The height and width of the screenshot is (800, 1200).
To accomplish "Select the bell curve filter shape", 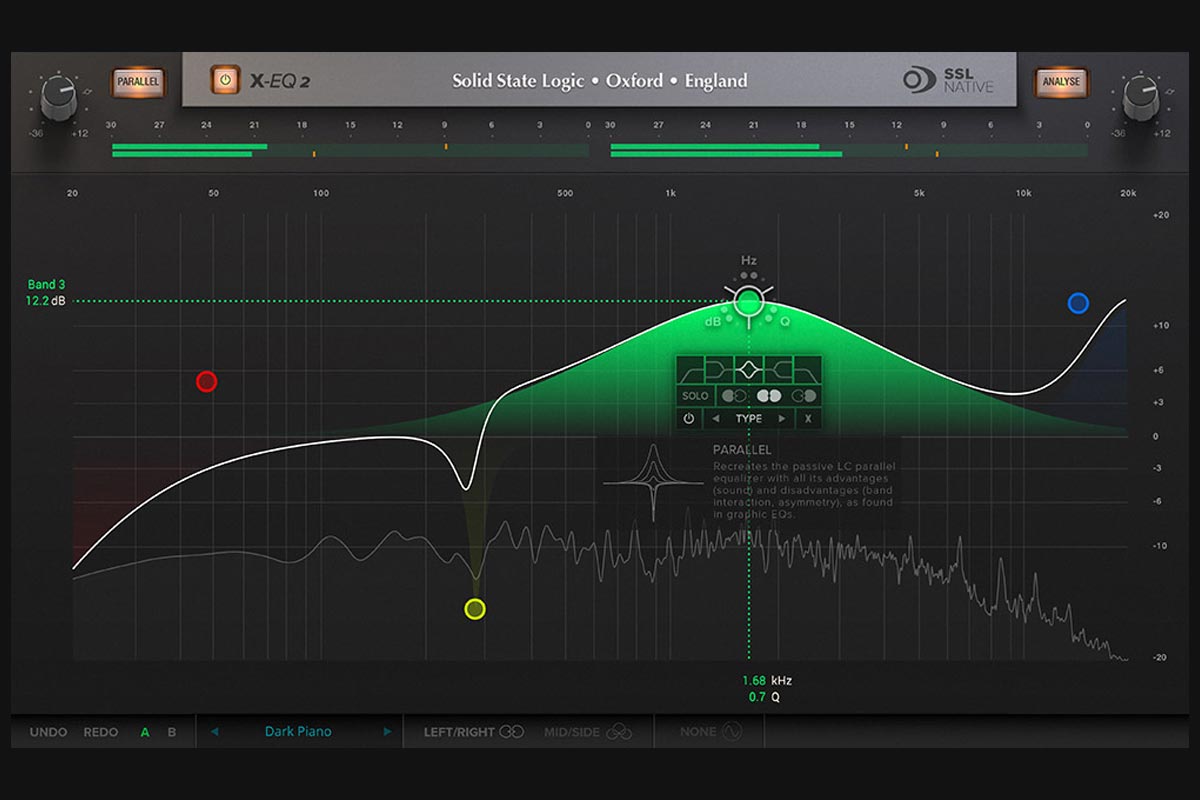I will click(748, 368).
